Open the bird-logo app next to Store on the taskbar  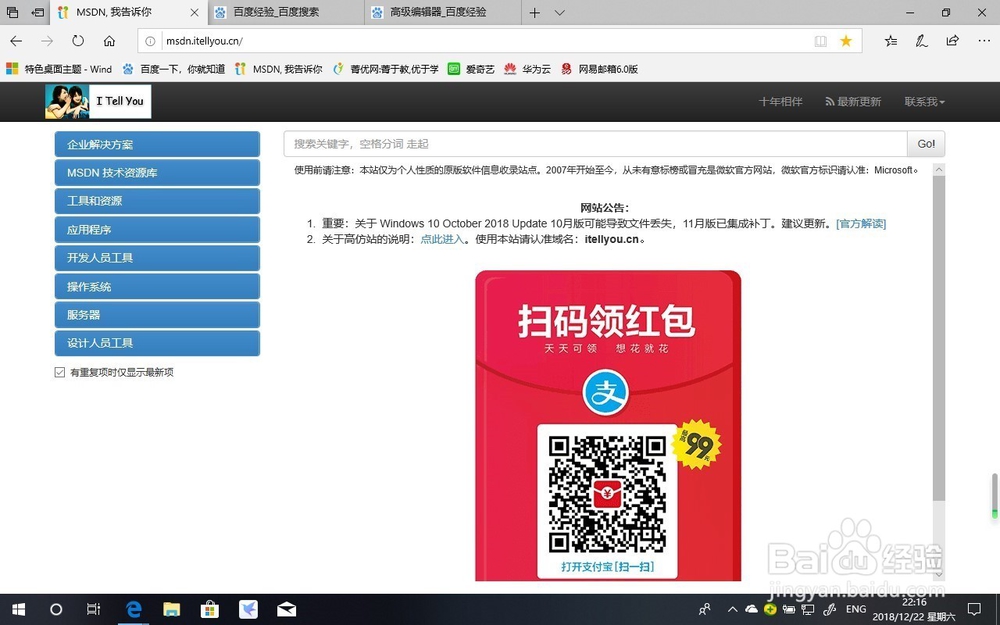click(248, 609)
